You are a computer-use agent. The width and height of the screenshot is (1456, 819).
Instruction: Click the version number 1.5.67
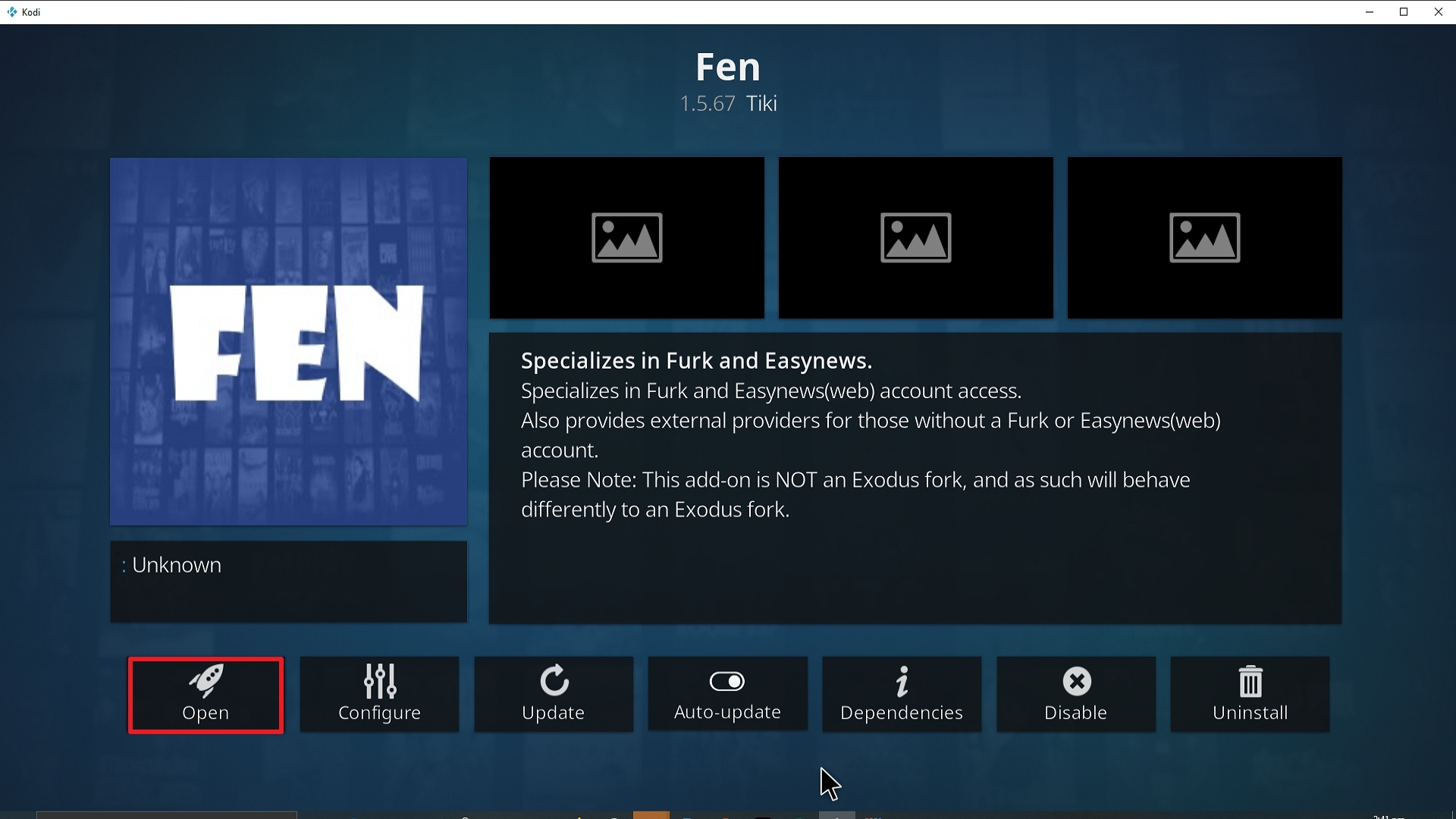click(x=708, y=104)
